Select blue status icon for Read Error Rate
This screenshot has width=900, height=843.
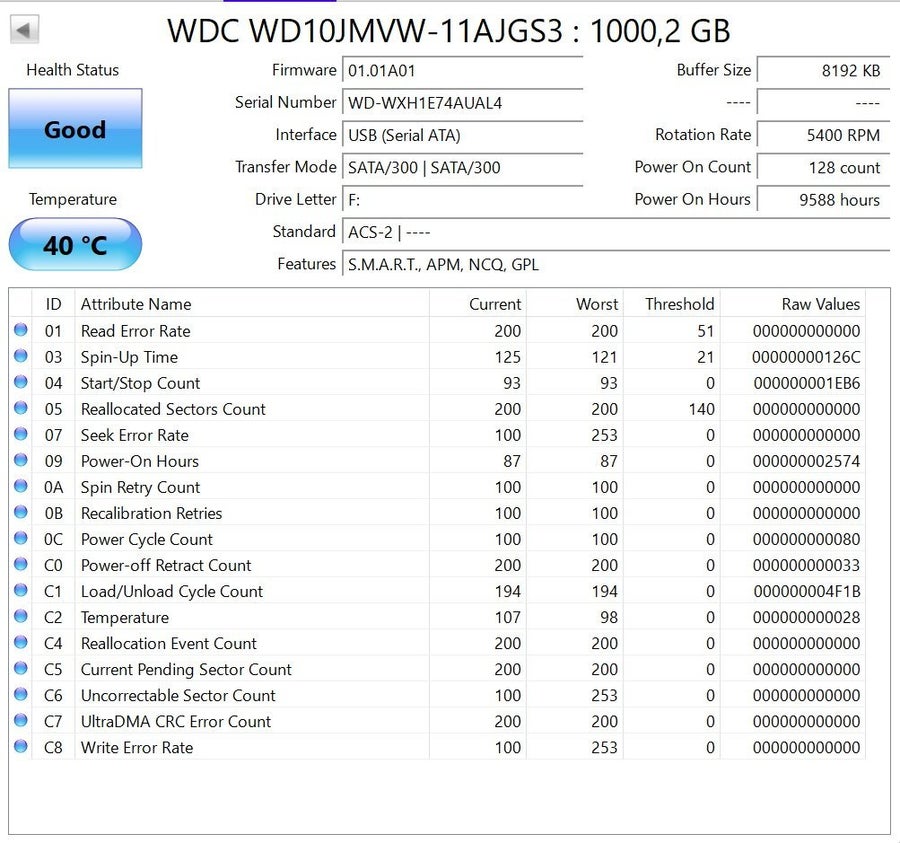(21, 330)
